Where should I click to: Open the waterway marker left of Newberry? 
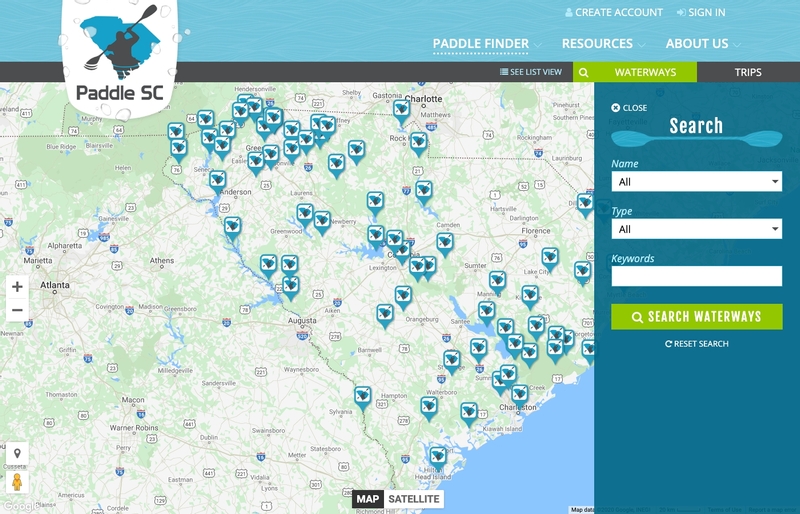(x=322, y=223)
